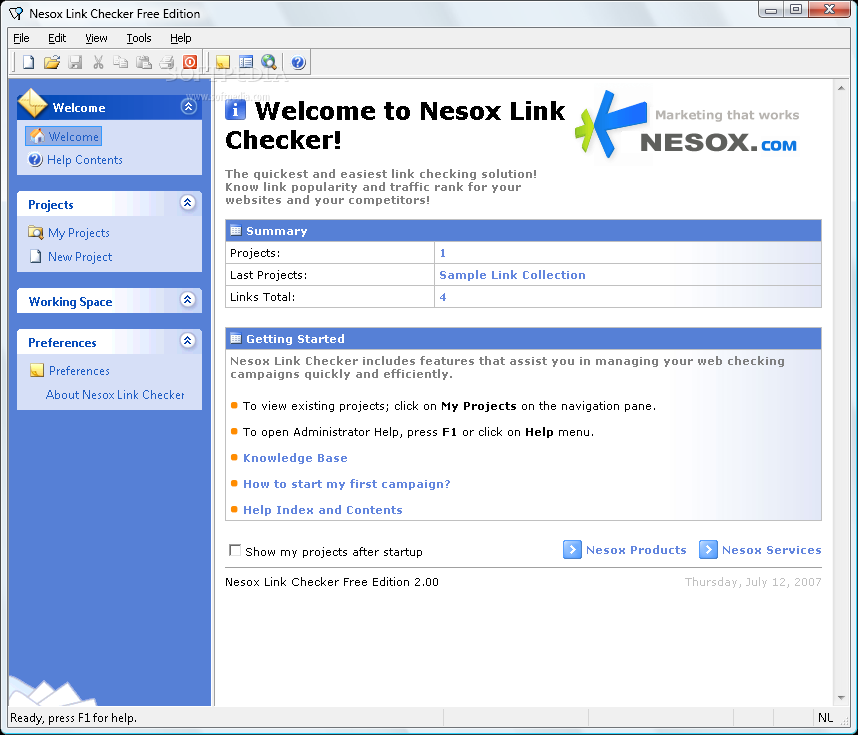858x735 pixels.
Task: Click the date Thursday, July 12, 2007
Action: pyautogui.click(x=753, y=582)
